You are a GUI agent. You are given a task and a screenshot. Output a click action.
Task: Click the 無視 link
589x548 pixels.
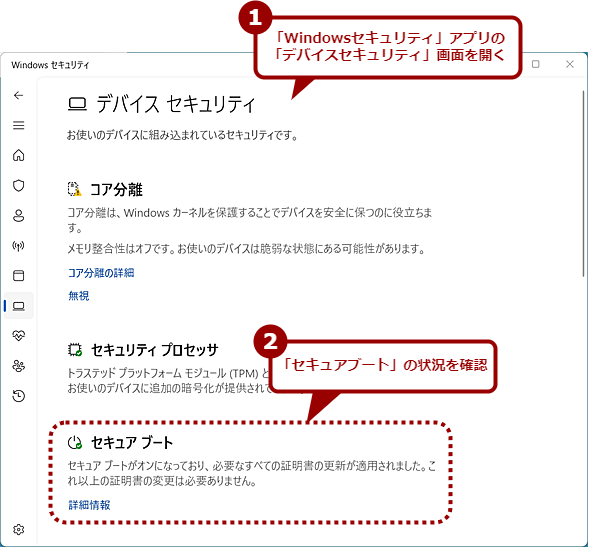[x=79, y=296]
